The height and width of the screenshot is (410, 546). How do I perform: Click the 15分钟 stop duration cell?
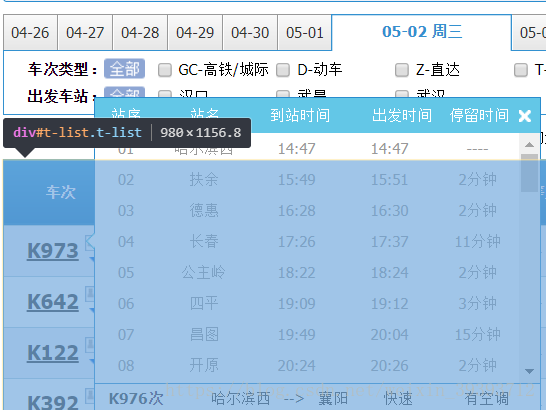point(477,335)
